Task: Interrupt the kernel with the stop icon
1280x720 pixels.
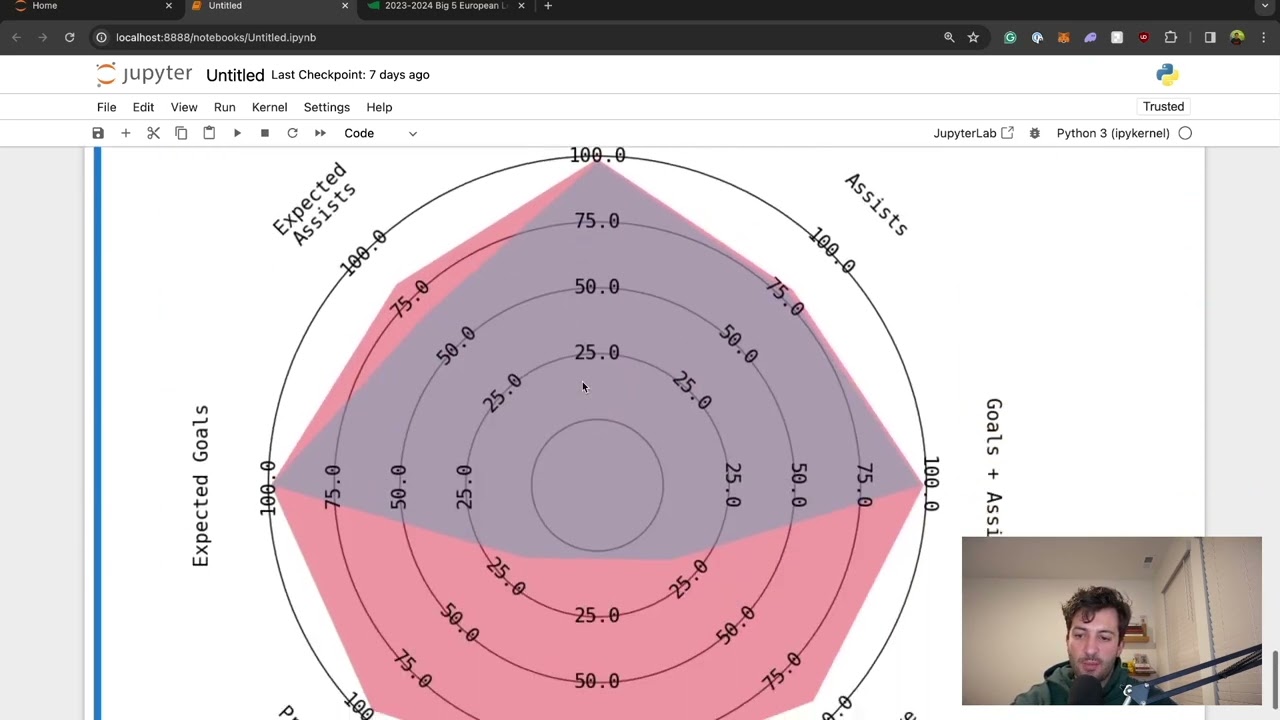Action: 265,133
